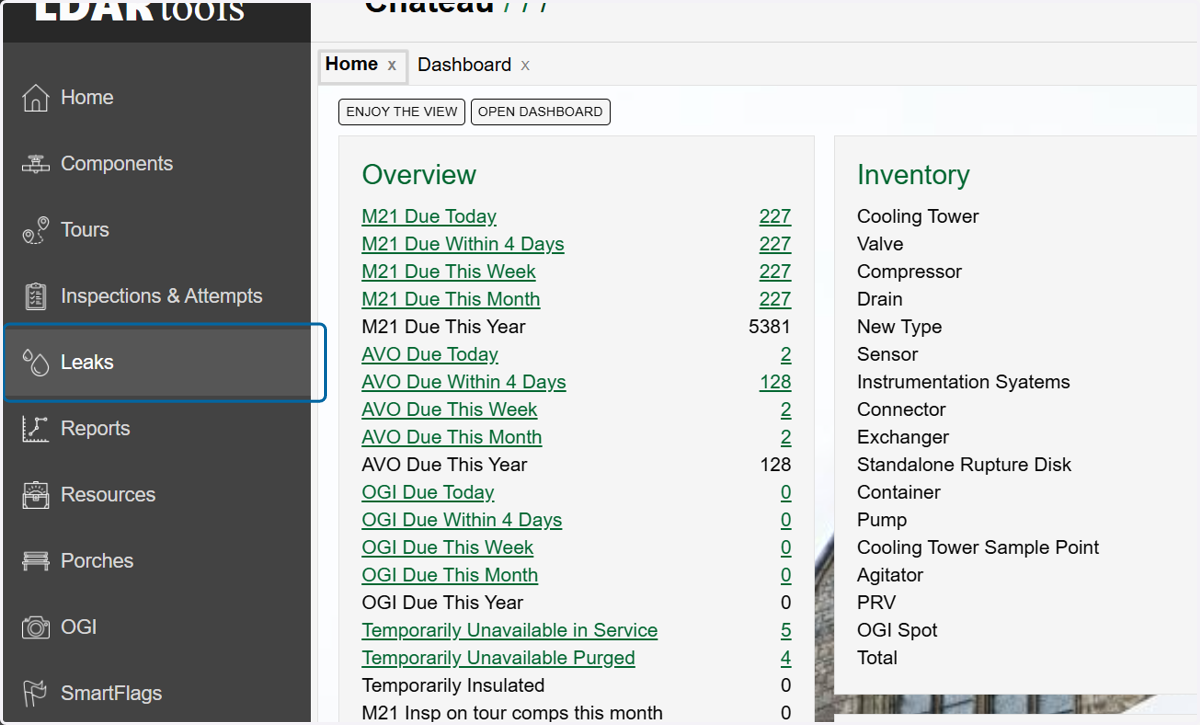Open the AVO Due Within 4 Days link
This screenshot has width=1200, height=725.
(464, 382)
